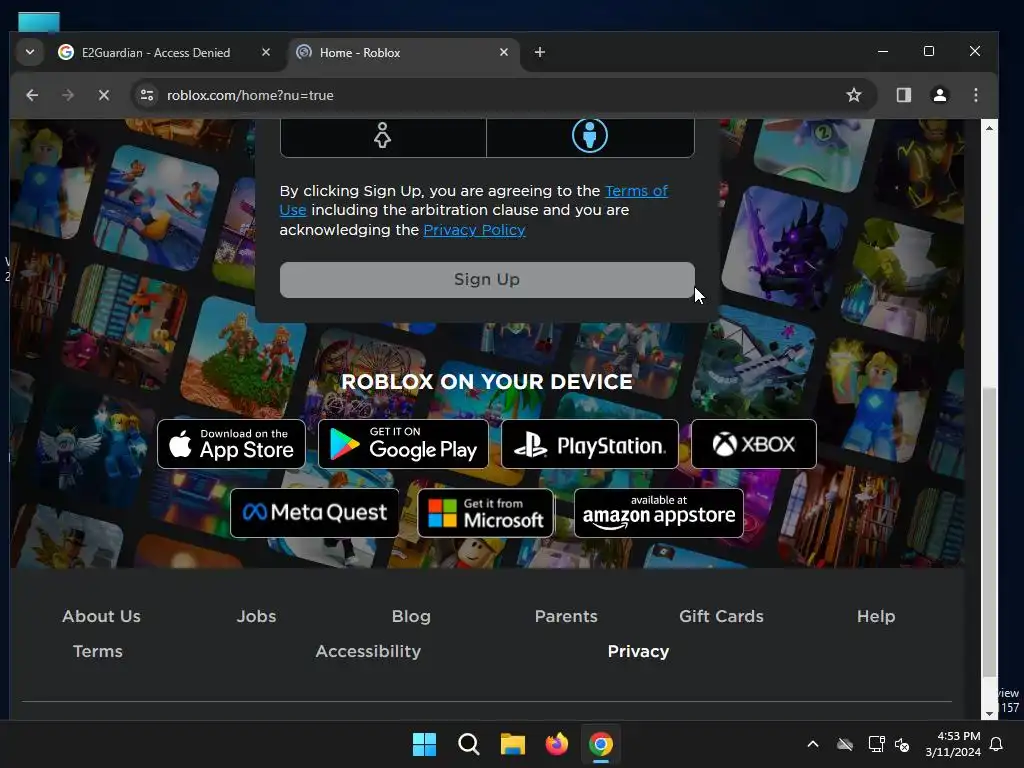Screen dimensions: 1024x768
Task: Open the Privacy footer link
Action: click(x=638, y=651)
